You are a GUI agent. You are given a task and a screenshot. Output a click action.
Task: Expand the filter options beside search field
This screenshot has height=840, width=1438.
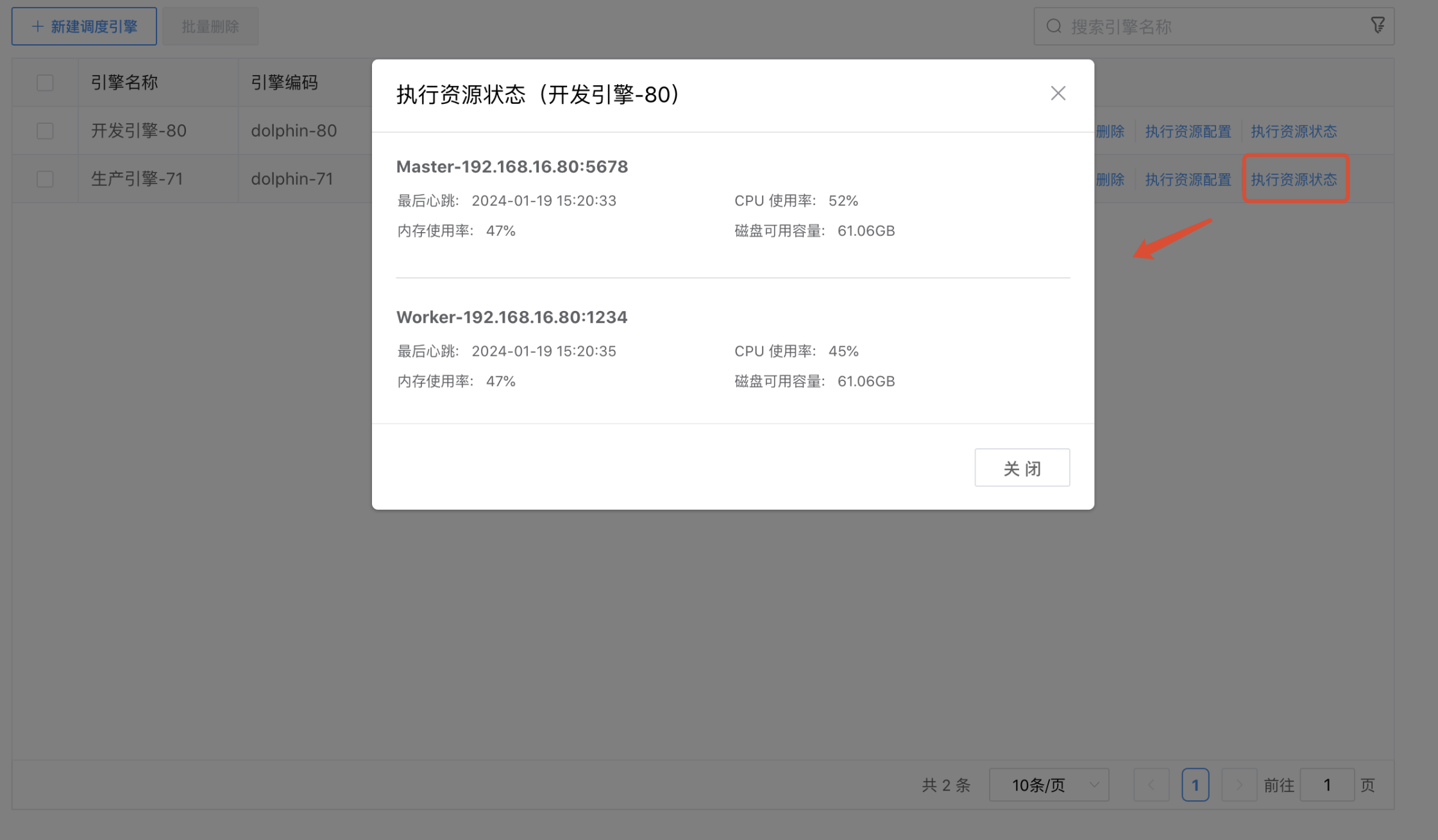coord(1378,26)
